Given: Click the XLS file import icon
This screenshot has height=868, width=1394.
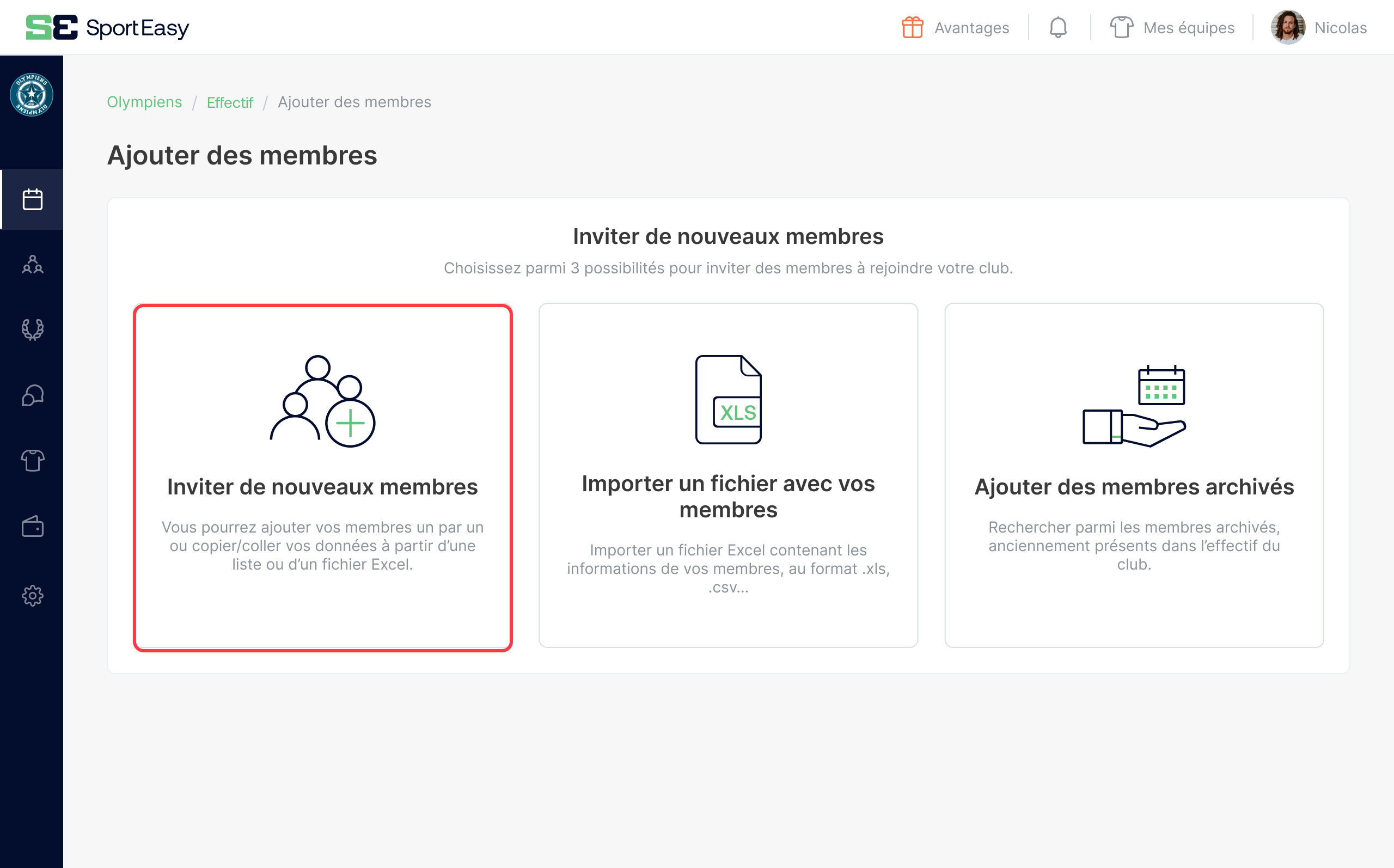Looking at the screenshot, I should 728,400.
